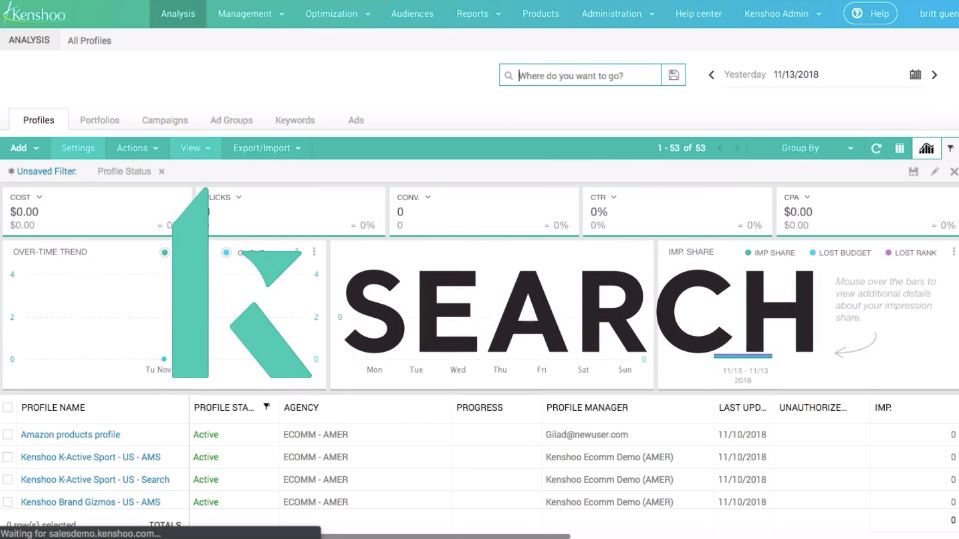The height and width of the screenshot is (539, 959).
Task: Go to next date with right arrow
Action: 935,75
